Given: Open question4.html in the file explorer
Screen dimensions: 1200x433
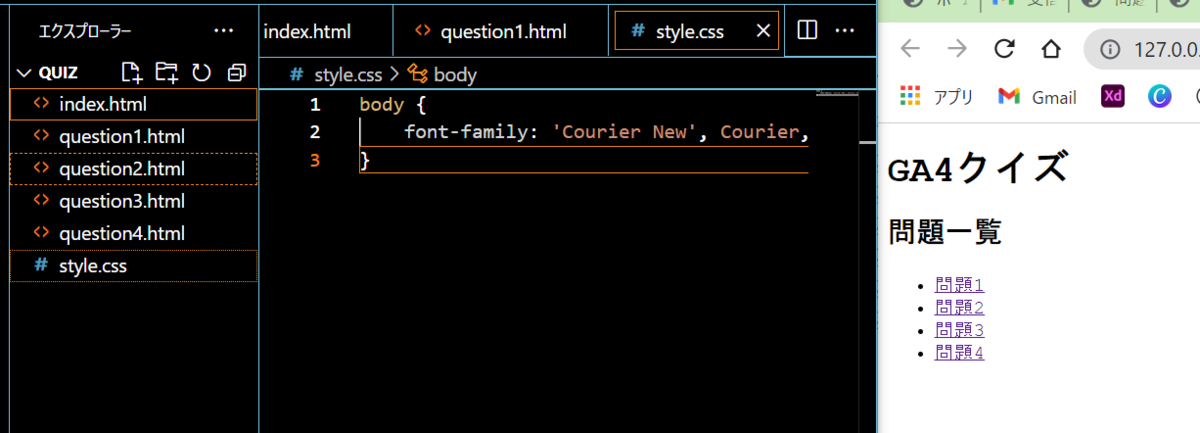Looking at the screenshot, I should (x=134, y=233).
